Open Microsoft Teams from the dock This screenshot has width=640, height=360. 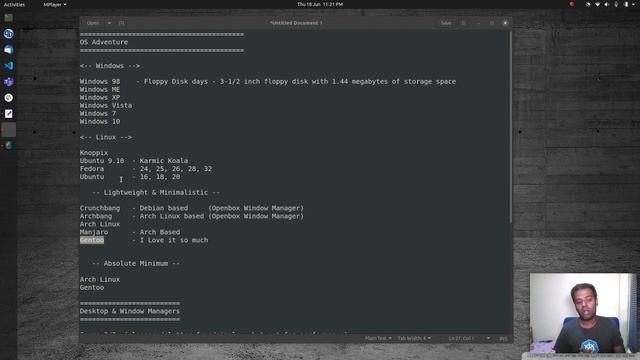point(9,82)
